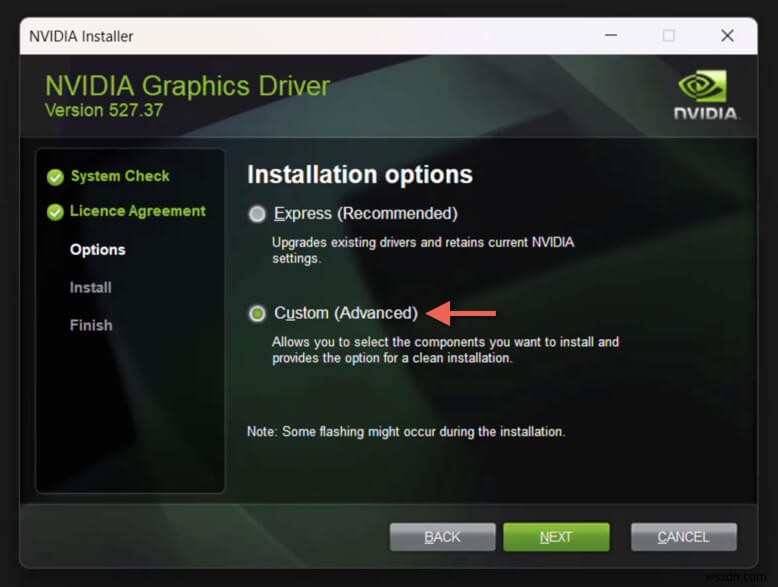Click the System Check green checkmark icon
The height and width of the screenshot is (587, 778).
(55, 177)
